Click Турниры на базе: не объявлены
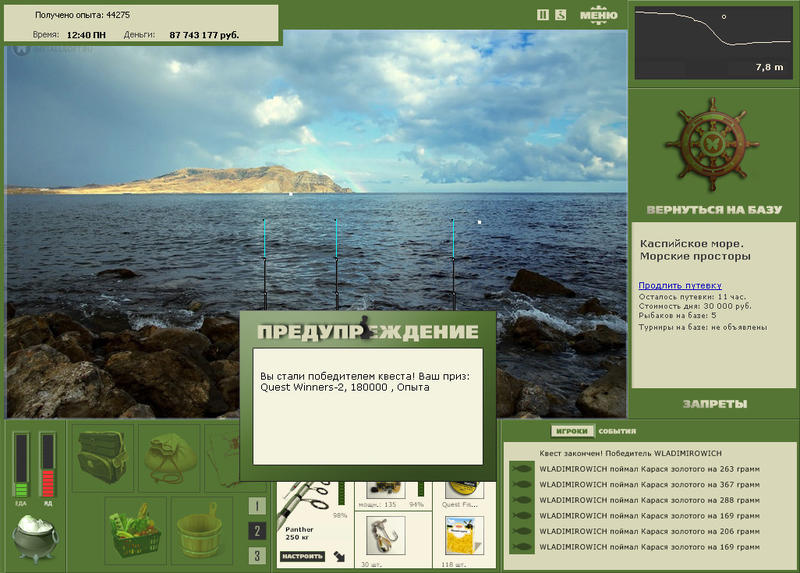This screenshot has height=573, width=800. (x=703, y=327)
